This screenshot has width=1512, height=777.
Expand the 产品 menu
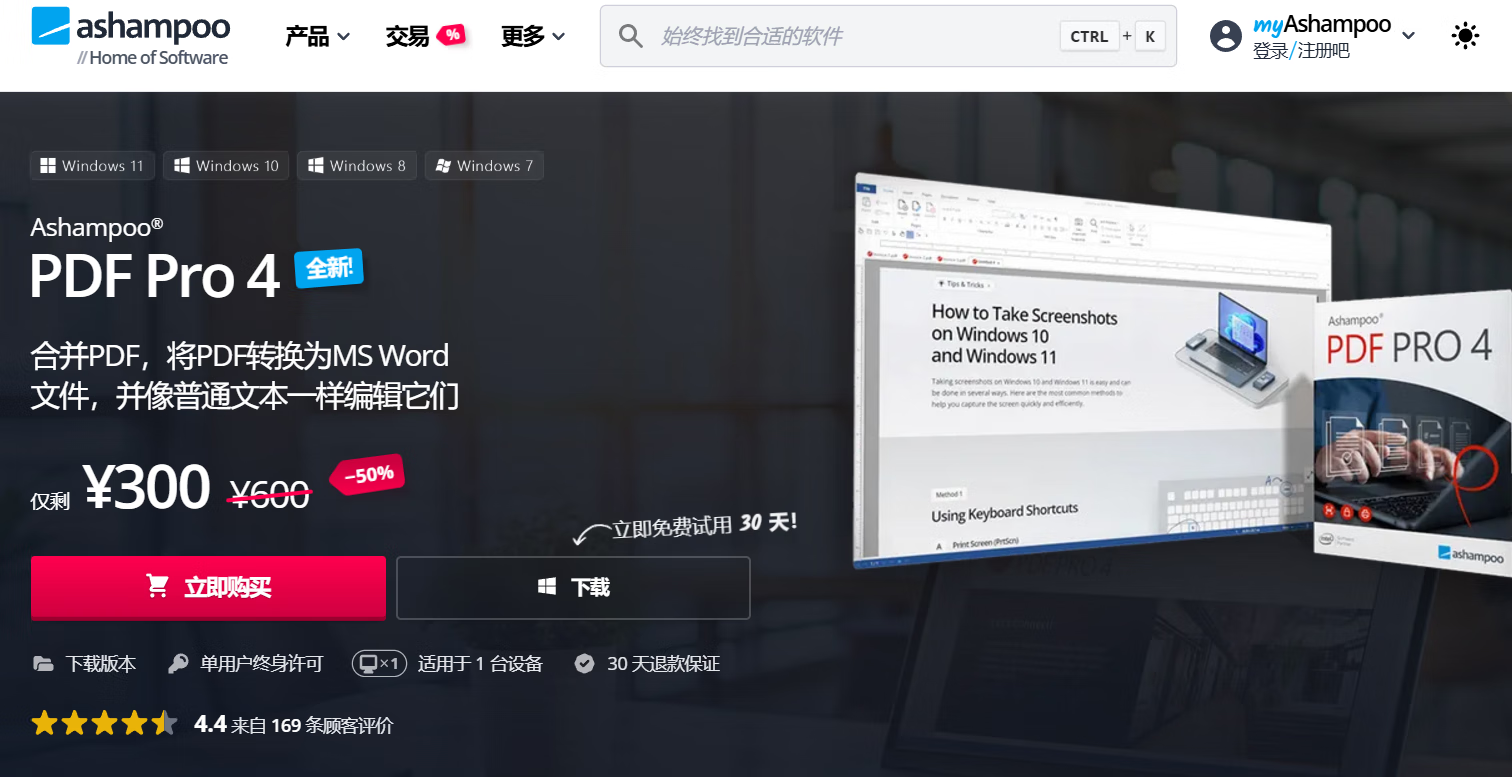317,37
